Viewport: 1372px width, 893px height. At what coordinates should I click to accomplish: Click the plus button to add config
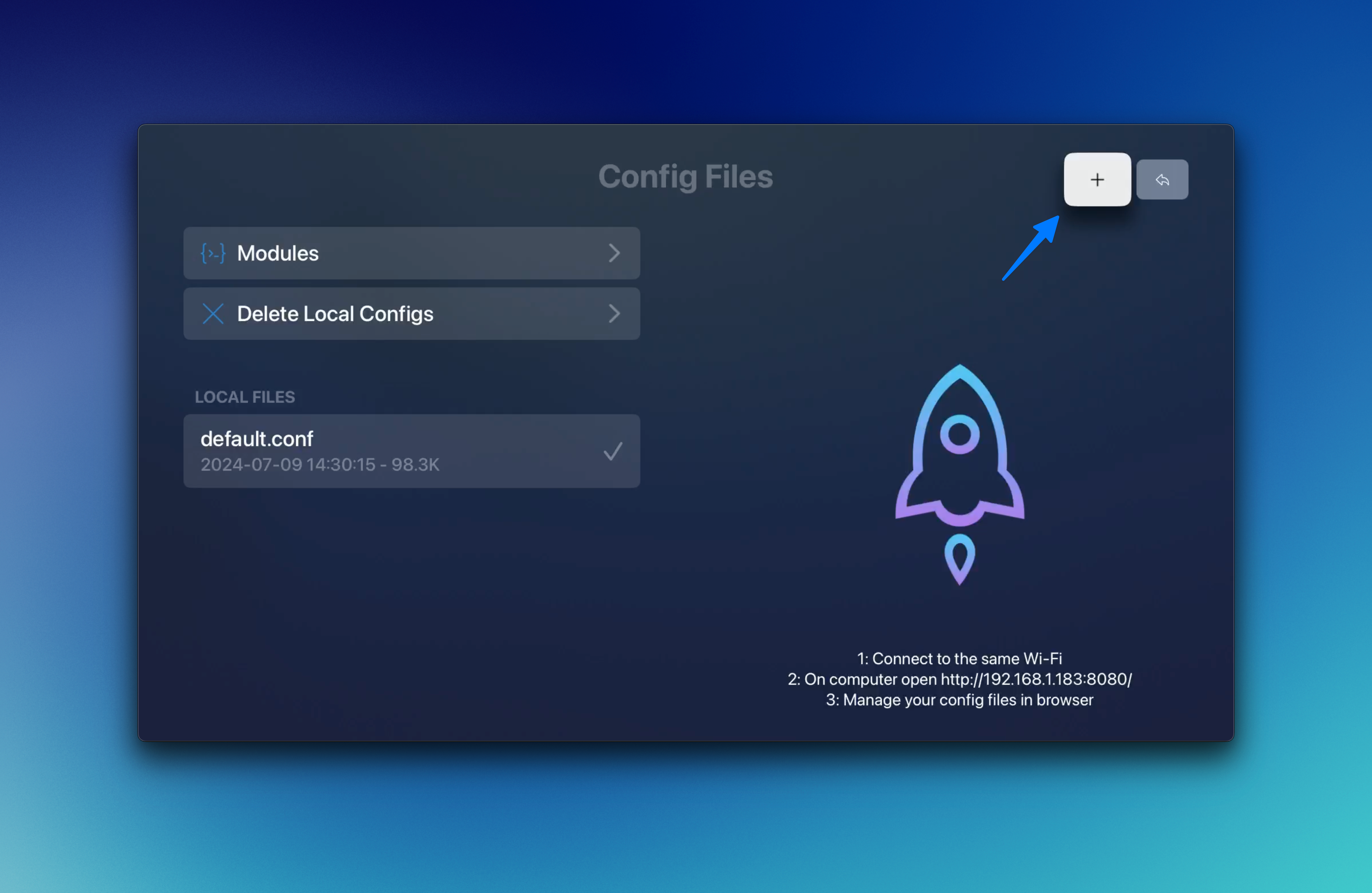(1097, 180)
